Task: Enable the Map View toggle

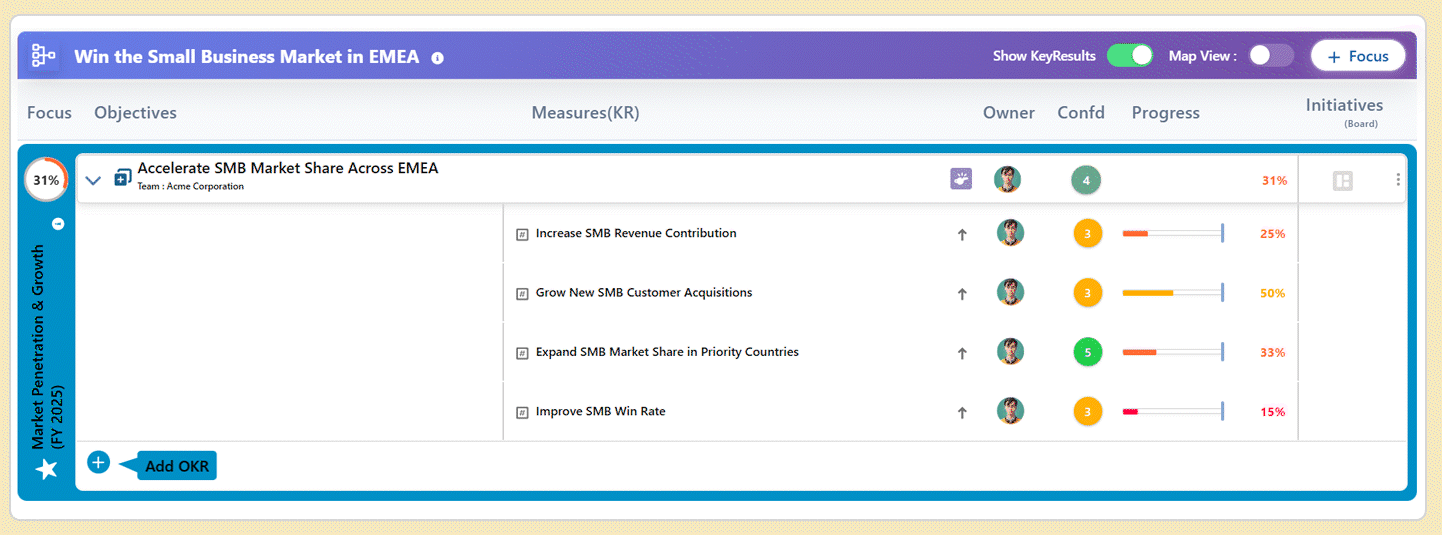Action: (x=1270, y=56)
